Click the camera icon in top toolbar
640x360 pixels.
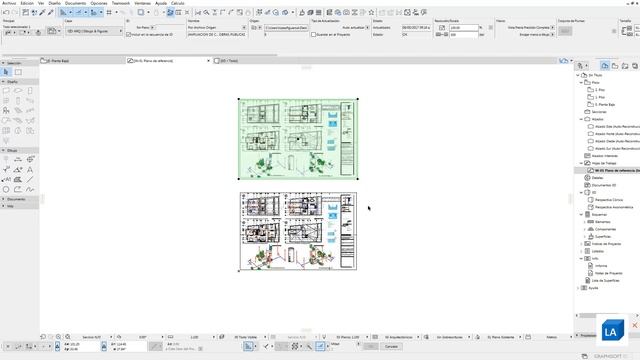click(346, 13)
